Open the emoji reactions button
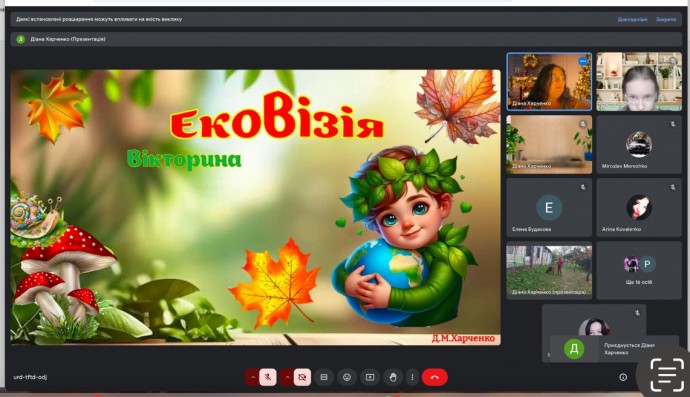Viewport: 690px width, 397px height. [x=347, y=377]
